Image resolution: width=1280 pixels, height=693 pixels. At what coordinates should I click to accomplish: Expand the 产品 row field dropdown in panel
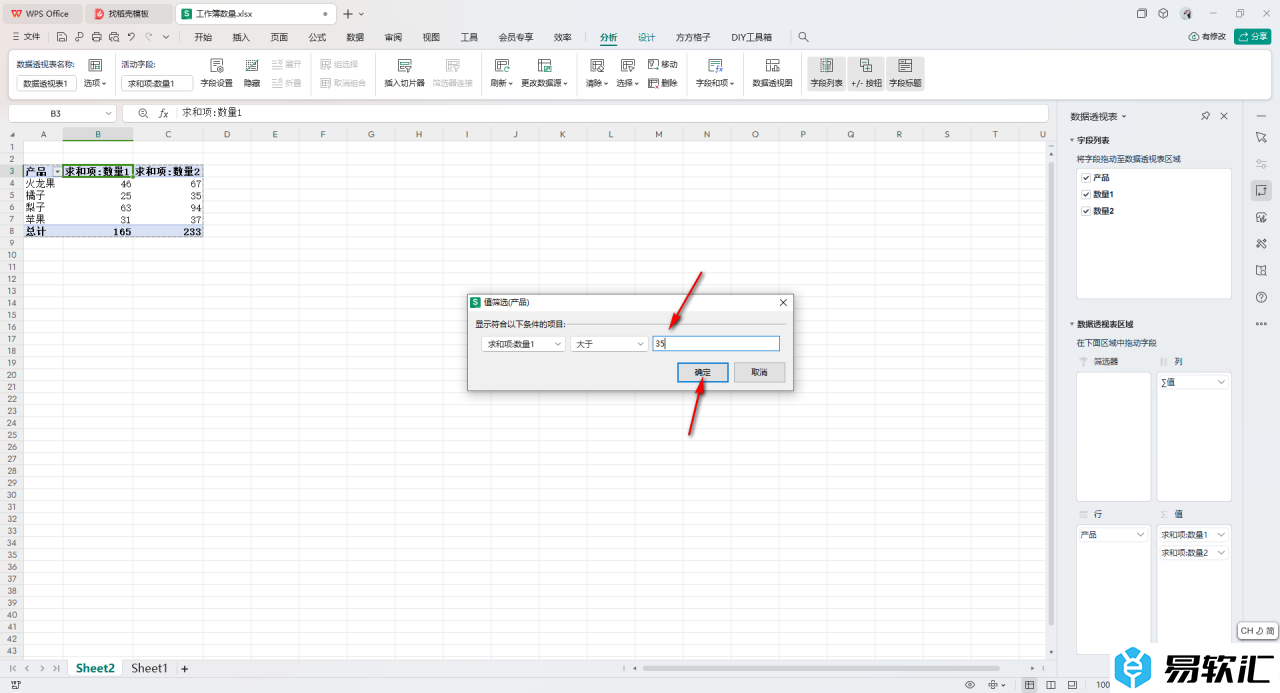pyautogui.click(x=1140, y=535)
